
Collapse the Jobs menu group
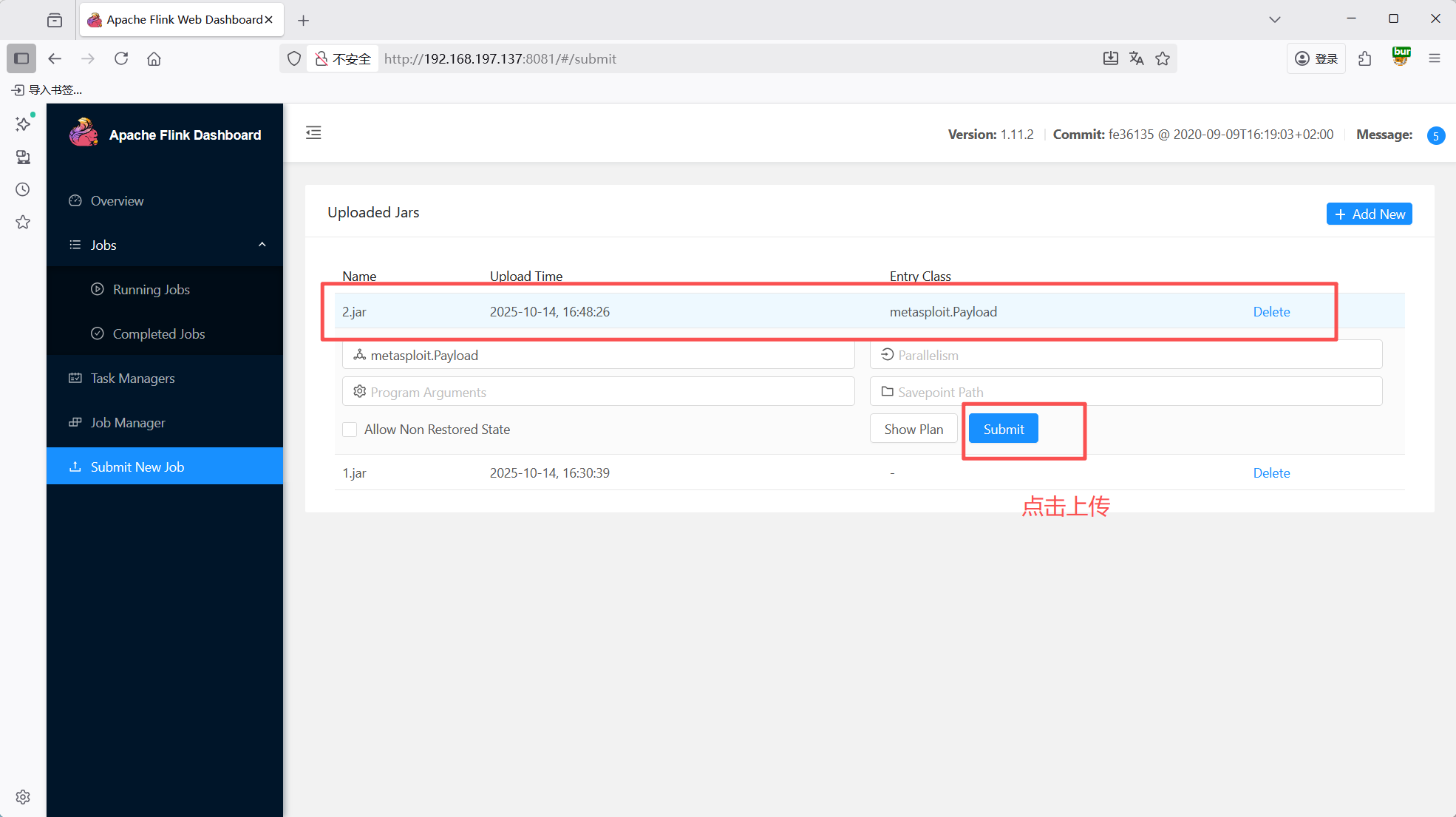(x=262, y=245)
